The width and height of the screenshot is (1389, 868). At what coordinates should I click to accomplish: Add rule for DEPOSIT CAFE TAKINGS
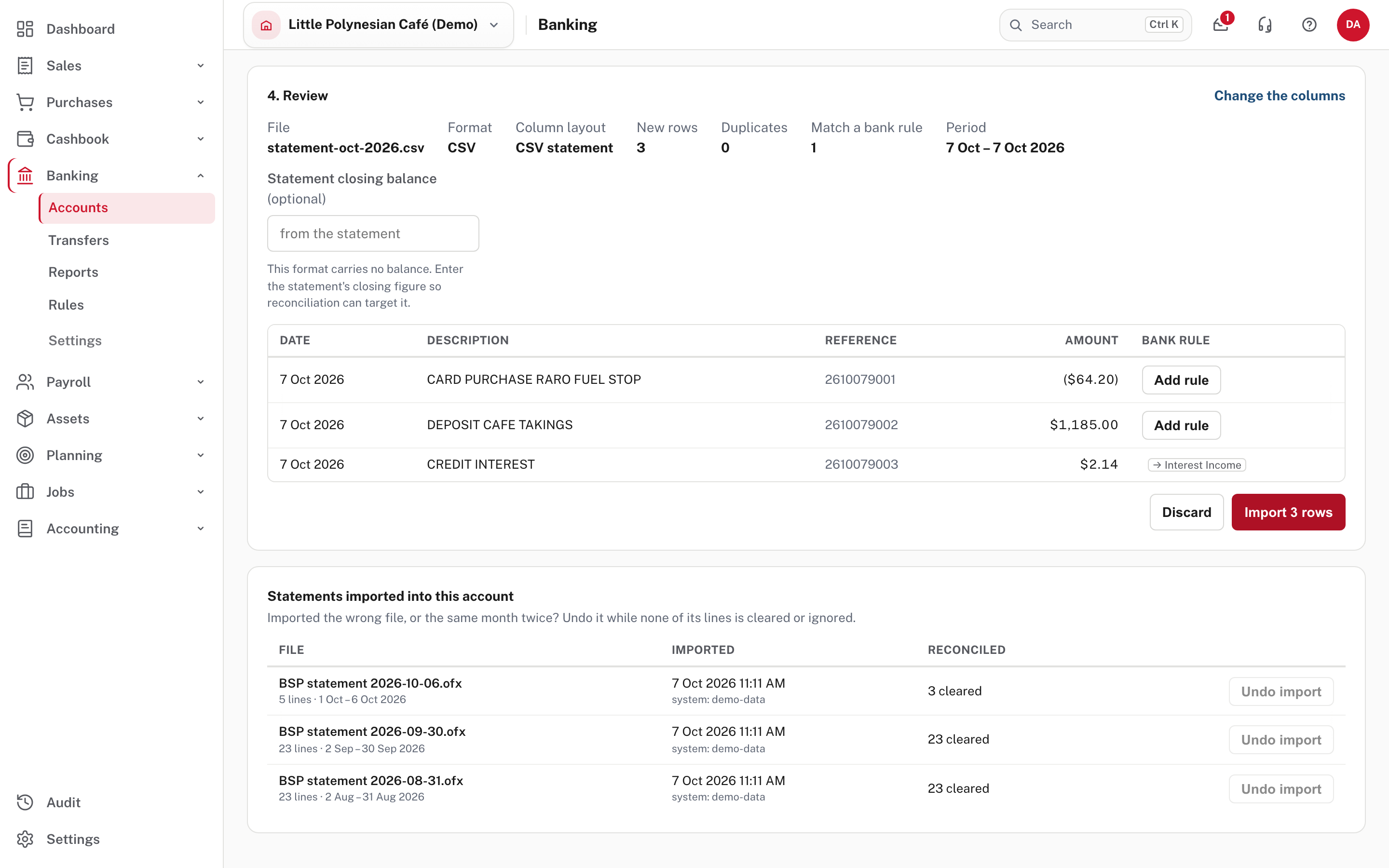[x=1181, y=425]
